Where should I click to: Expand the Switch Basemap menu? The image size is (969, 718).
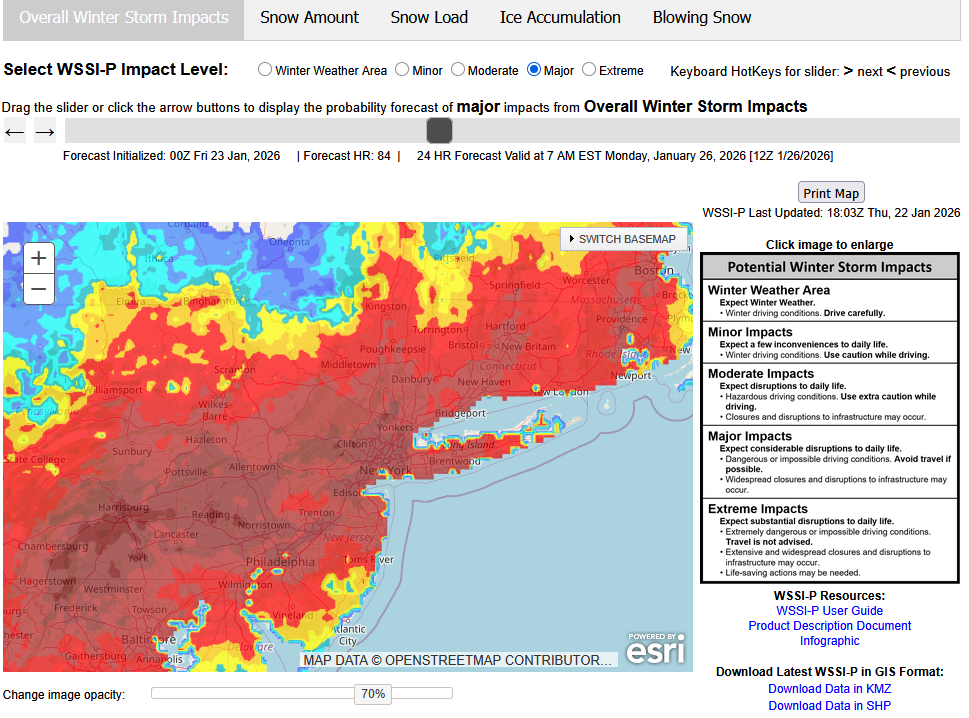624,239
